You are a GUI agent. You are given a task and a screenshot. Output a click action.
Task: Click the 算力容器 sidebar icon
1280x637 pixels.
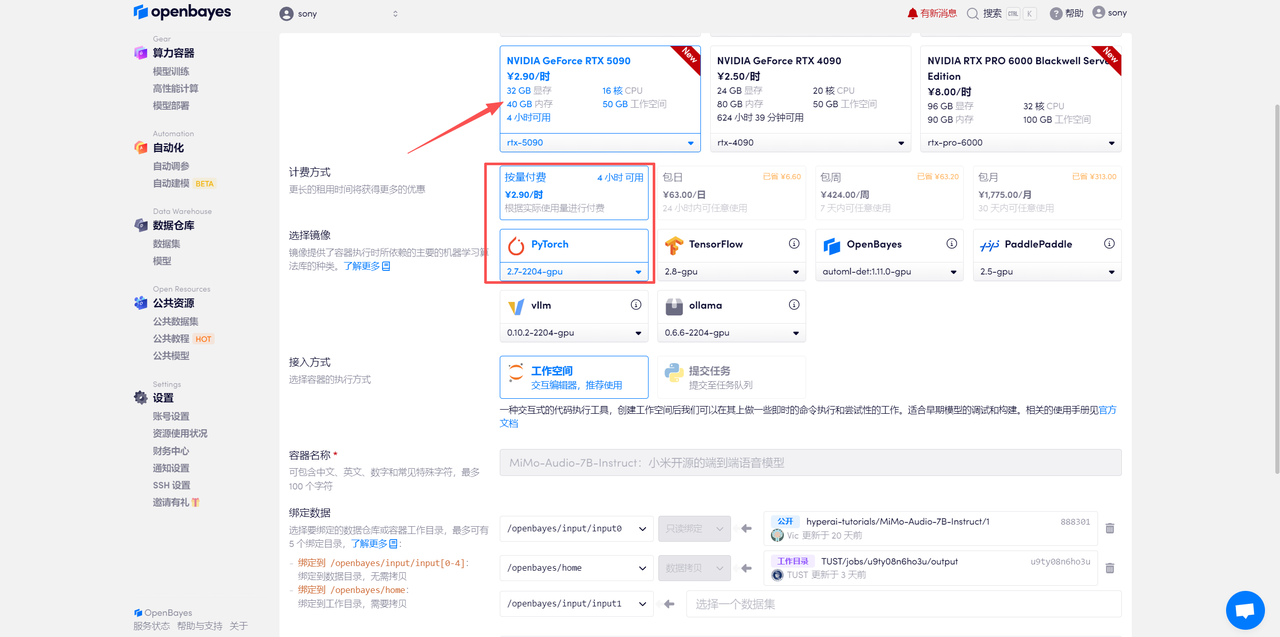click(x=141, y=53)
